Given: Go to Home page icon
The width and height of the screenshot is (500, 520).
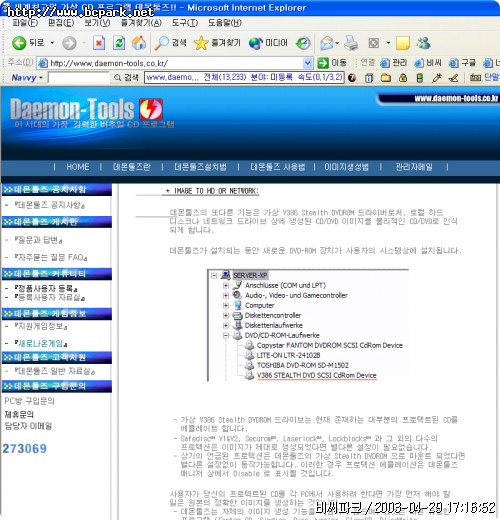Looking at the screenshot, I should tap(139, 43).
